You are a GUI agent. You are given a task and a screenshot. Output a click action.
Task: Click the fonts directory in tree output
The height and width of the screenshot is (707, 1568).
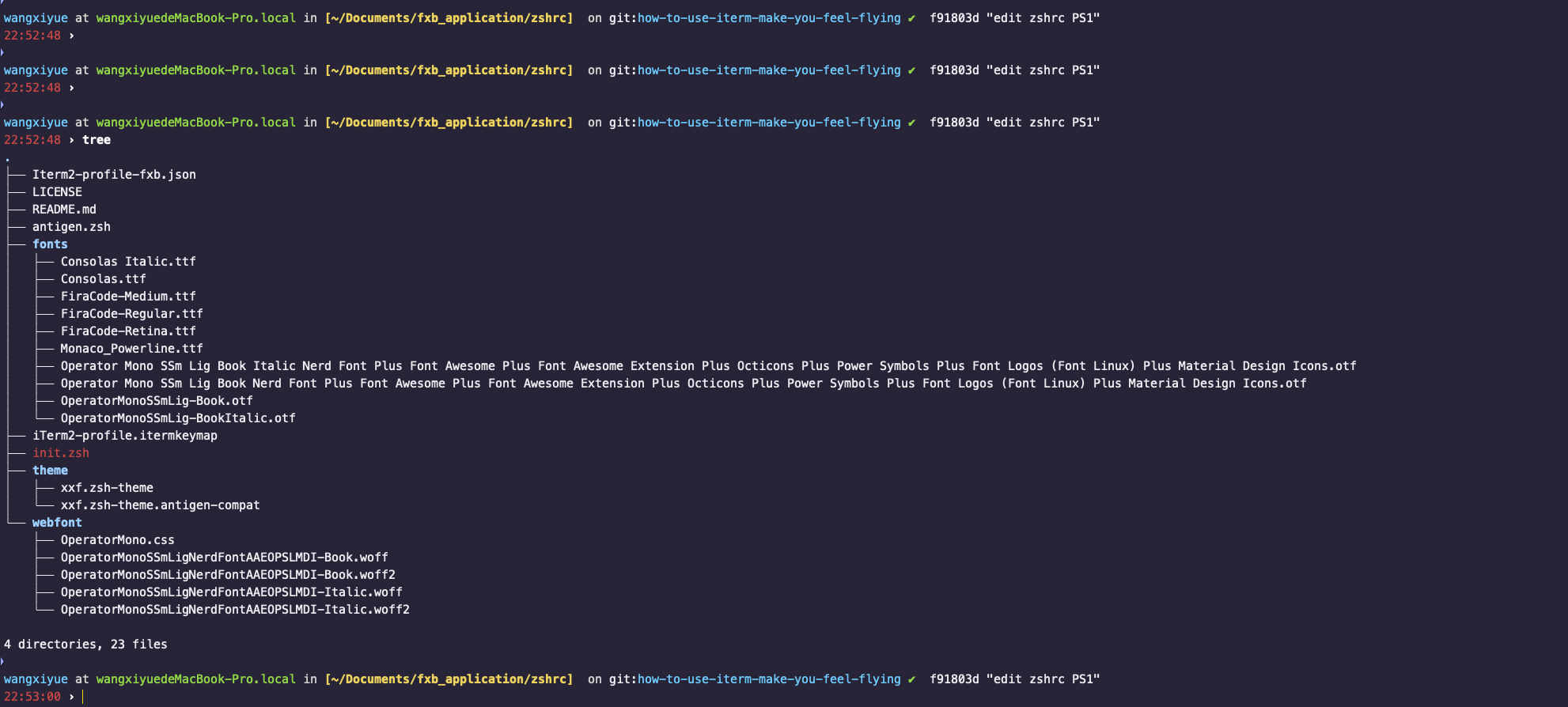point(50,244)
